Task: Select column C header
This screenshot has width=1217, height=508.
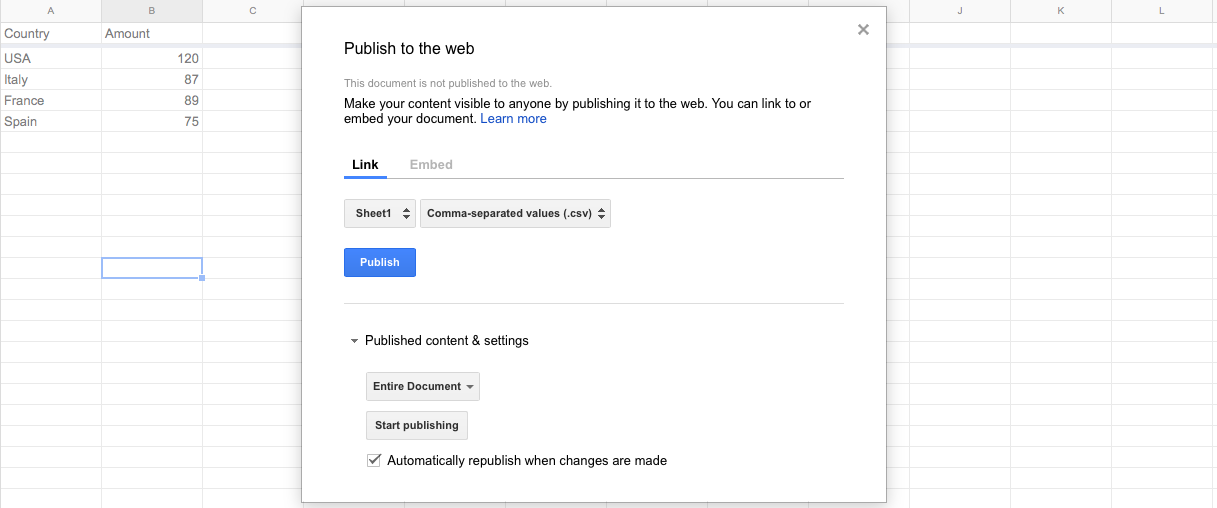Action: (x=253, y=11)
